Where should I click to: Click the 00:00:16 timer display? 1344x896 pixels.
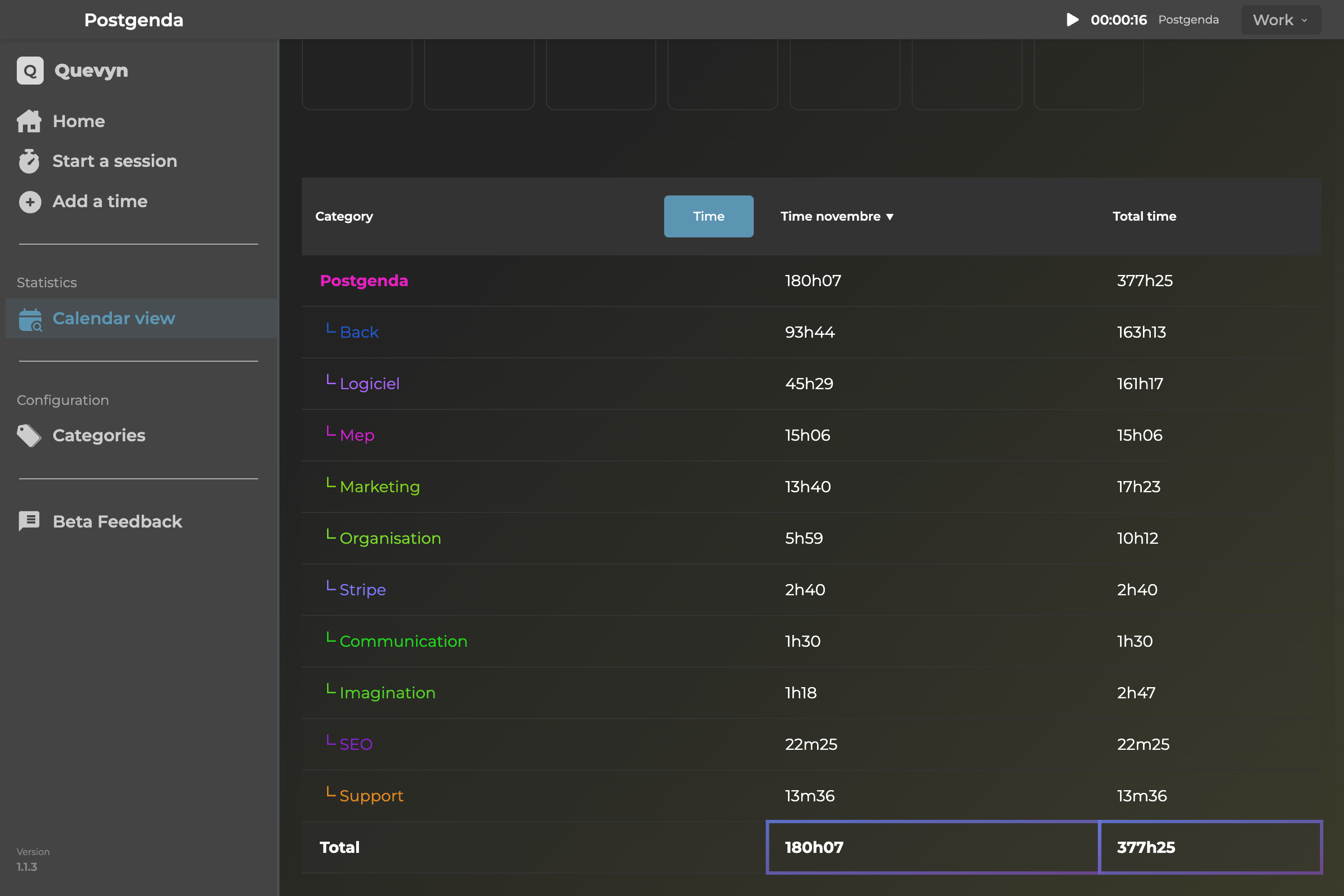(1118, 20)
